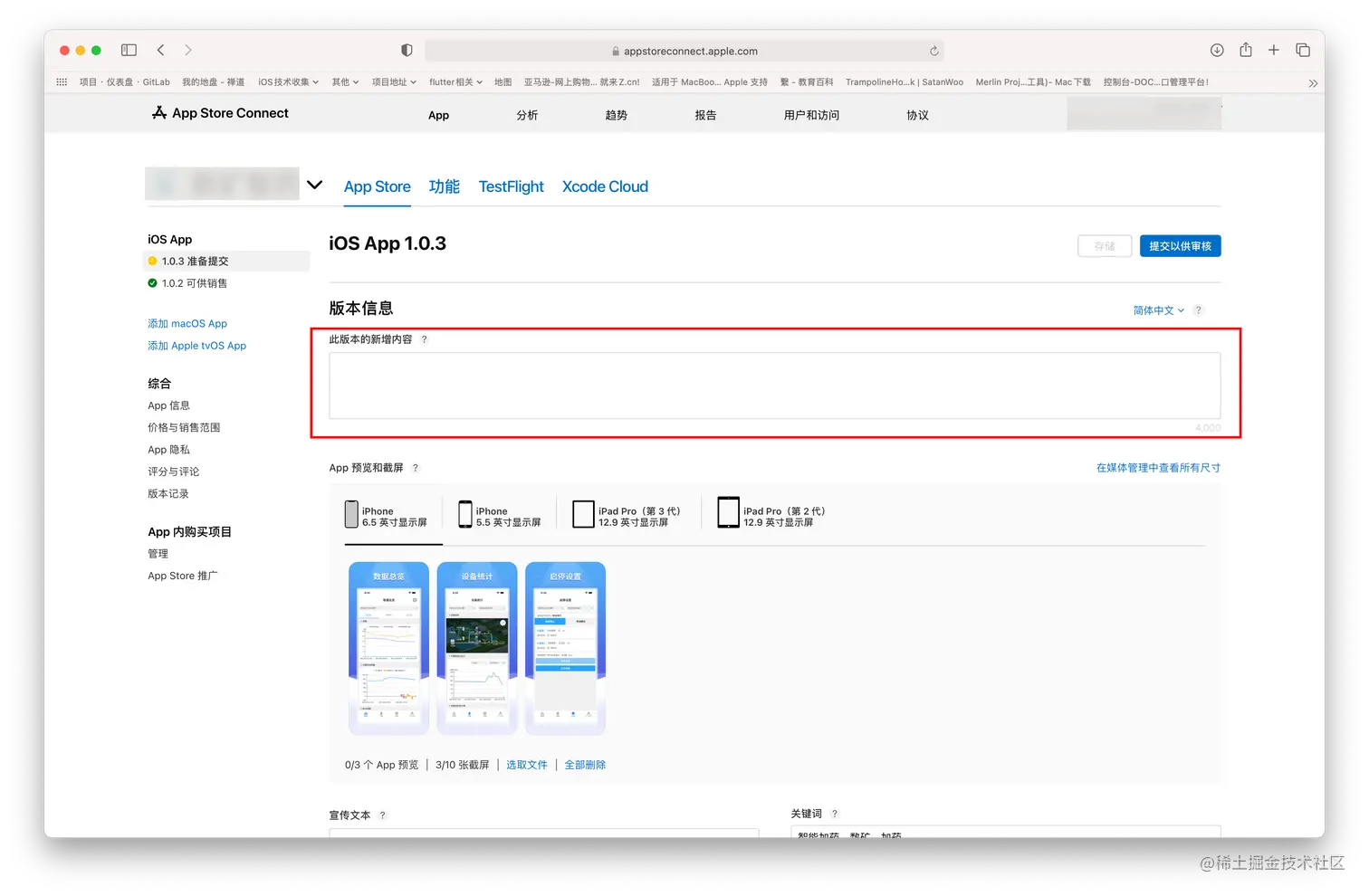Toggle Safari sidebar panel icon
This screenshot has width=1369, height=896.
(x=129, y=50)
